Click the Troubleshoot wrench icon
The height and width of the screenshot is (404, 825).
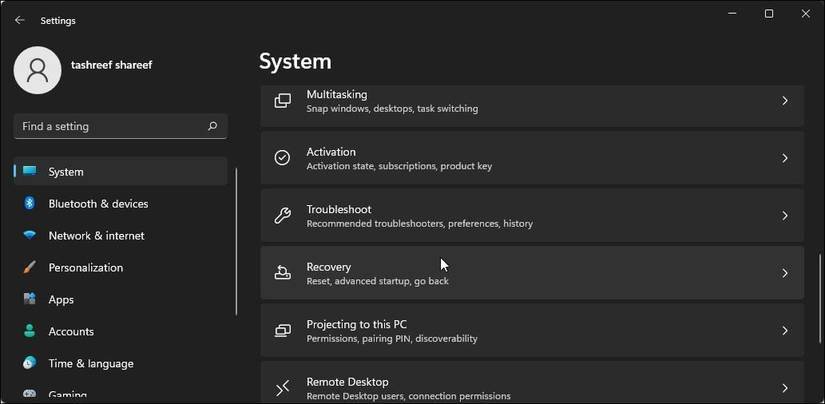(x=283, y=216)
